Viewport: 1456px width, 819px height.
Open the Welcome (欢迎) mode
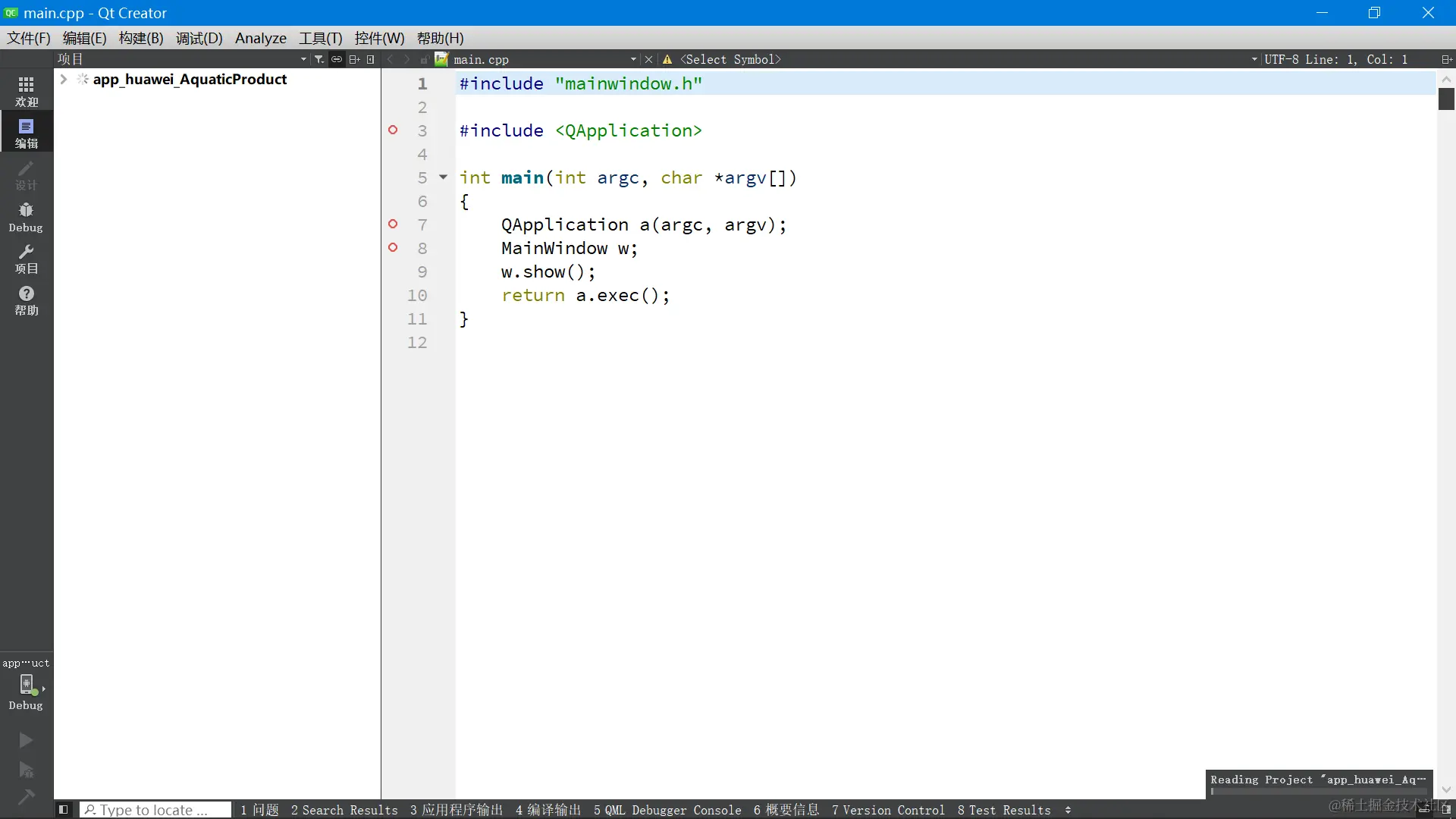pyautogui.click(x=26, y=91)
